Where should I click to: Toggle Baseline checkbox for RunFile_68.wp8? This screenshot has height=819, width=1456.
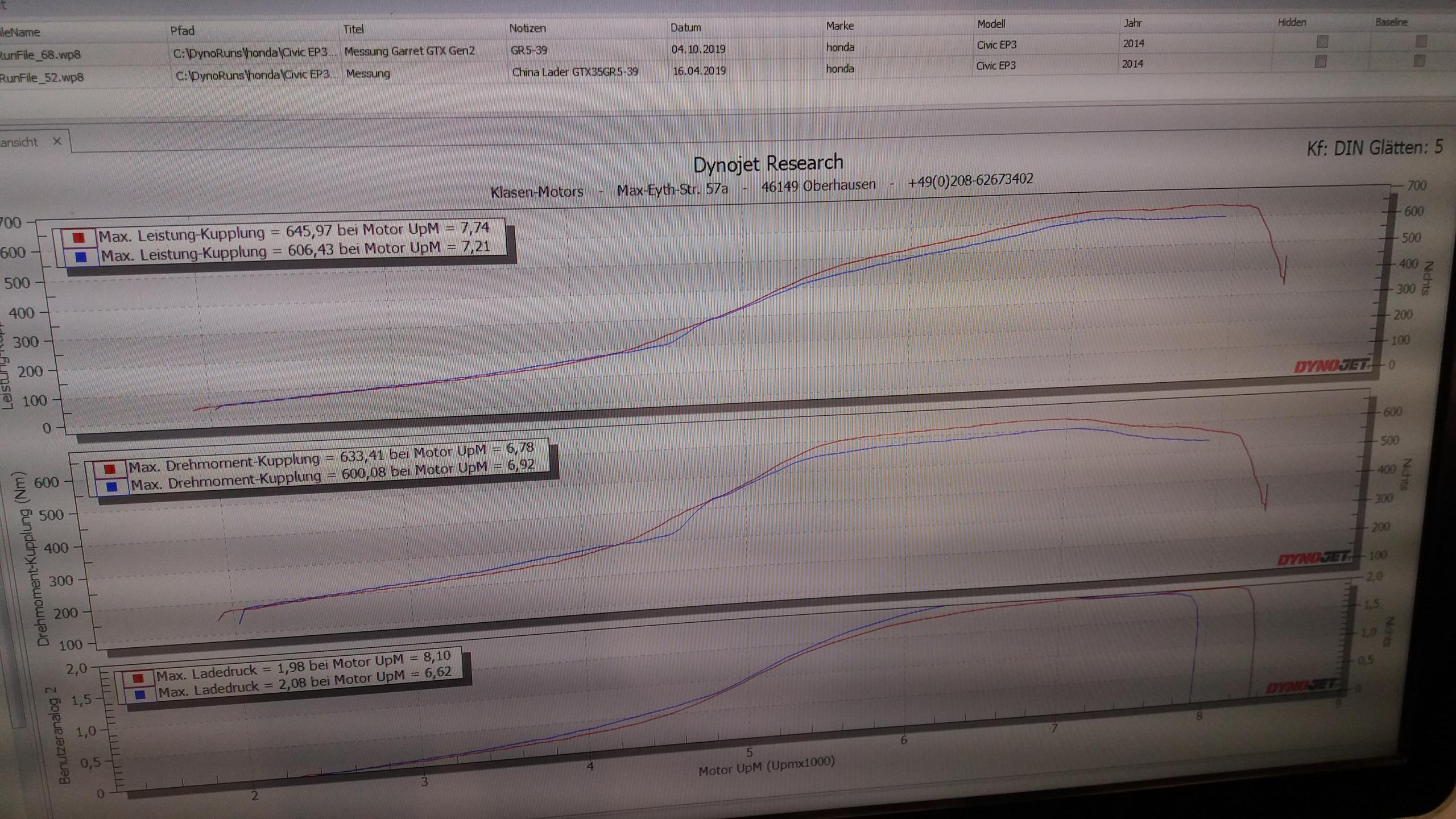[1421, 41]
